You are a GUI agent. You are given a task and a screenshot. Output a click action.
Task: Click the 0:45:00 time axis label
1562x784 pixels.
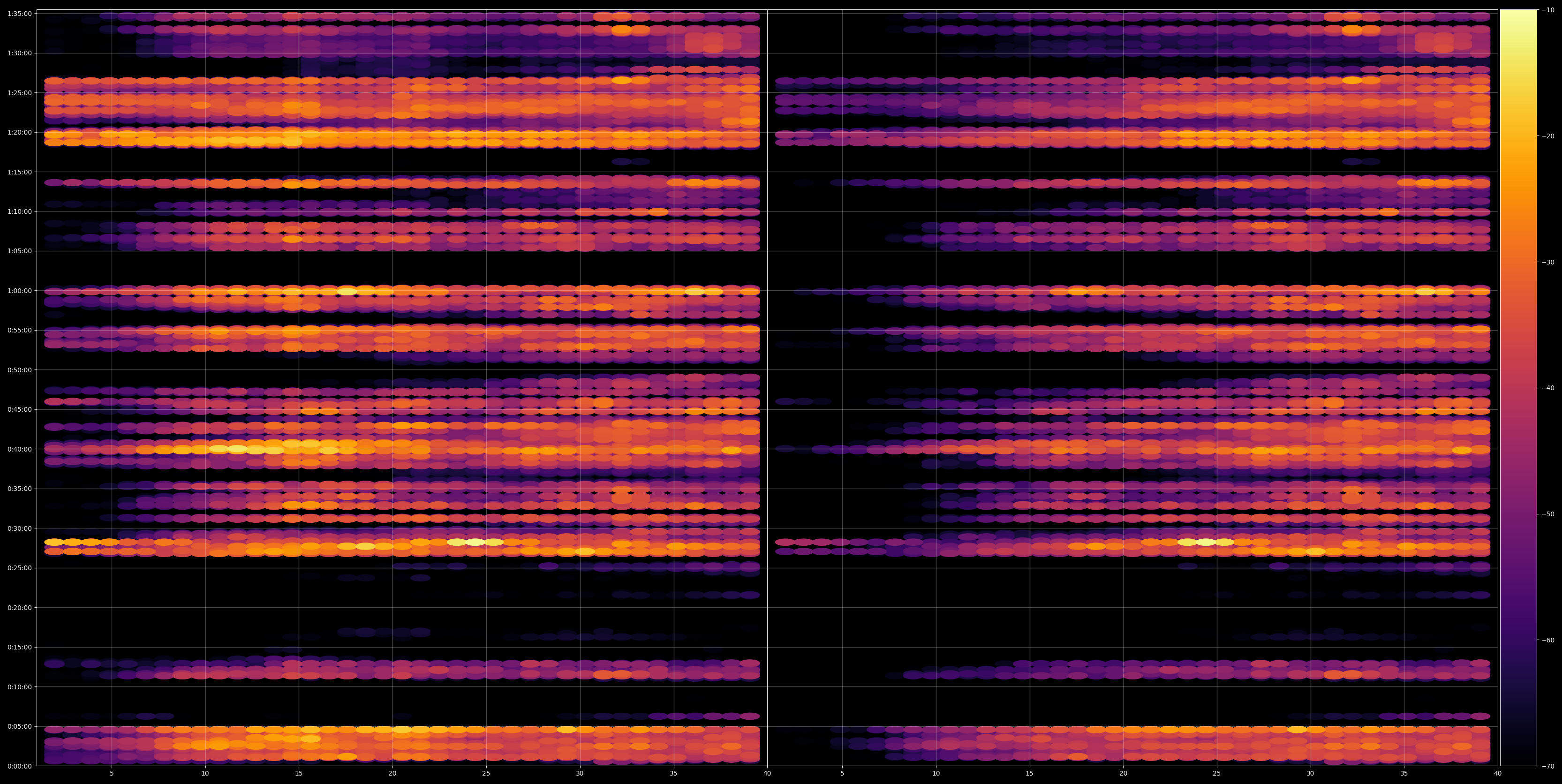pos(19,409)
